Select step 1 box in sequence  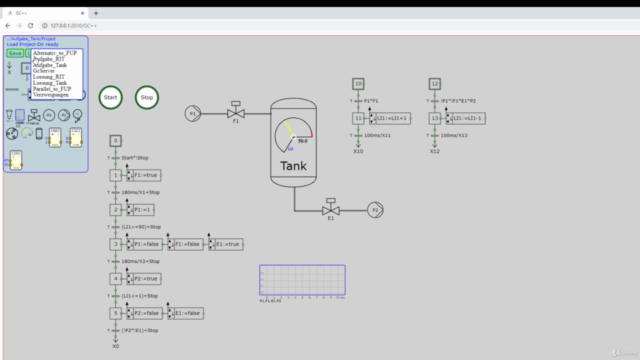(x=116, y=175)
